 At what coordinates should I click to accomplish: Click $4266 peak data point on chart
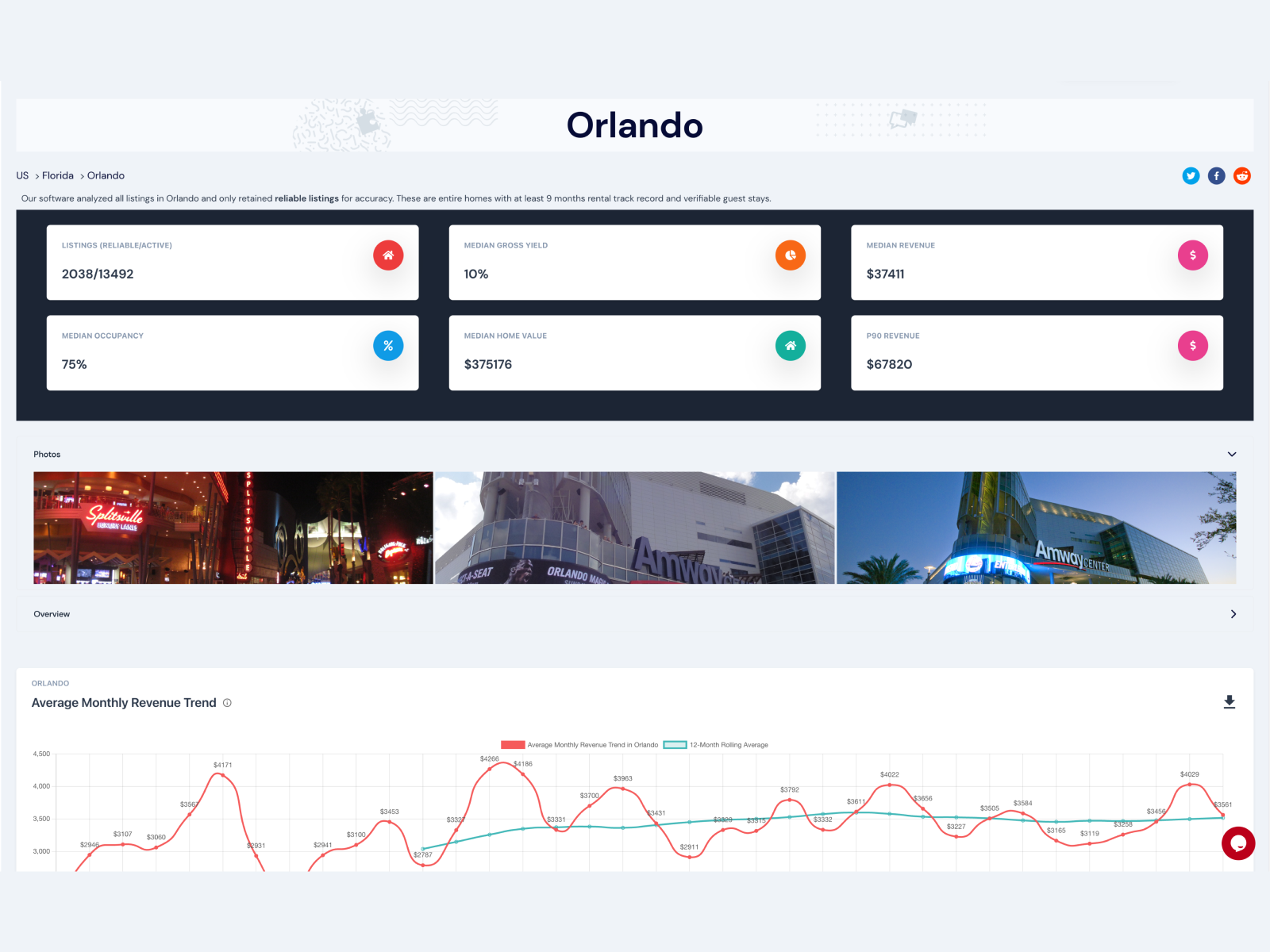(x=490, y=769)
